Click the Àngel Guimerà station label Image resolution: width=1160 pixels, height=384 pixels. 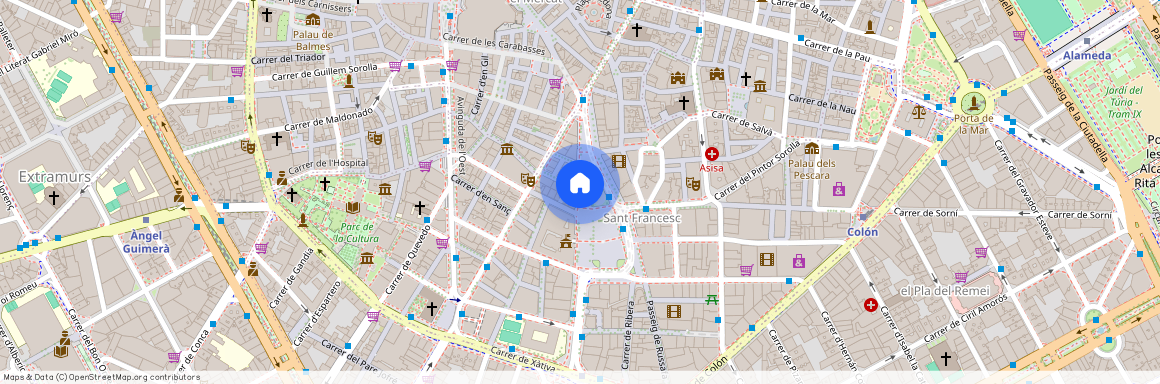point(145,242)
